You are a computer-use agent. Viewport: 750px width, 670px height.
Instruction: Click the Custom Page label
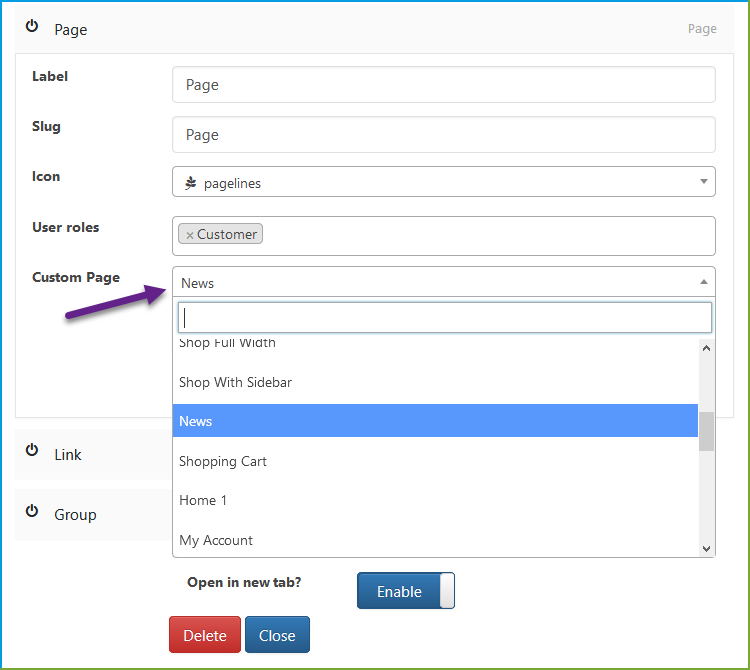tap(76, 277)
